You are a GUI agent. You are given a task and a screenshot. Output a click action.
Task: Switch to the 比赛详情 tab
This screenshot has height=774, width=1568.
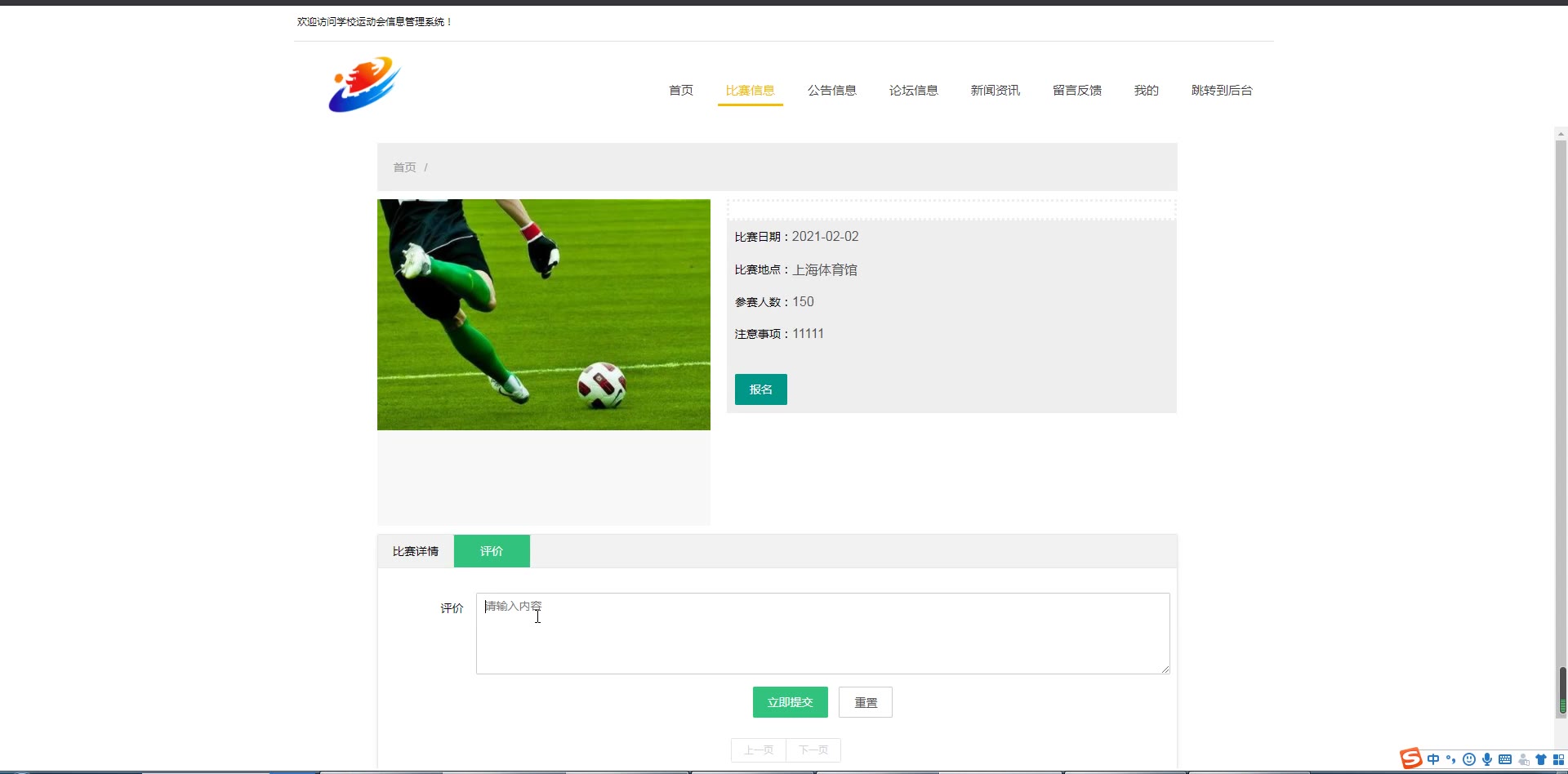(x=416, y=551)
